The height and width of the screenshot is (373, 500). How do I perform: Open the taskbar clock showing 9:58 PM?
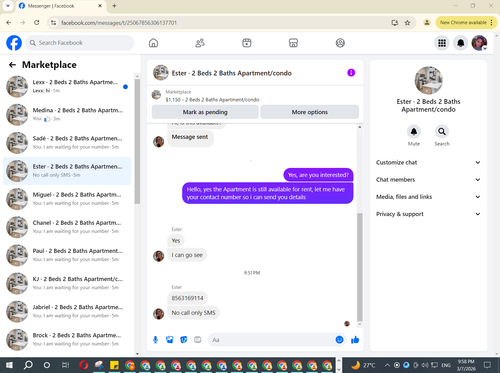[x=466, y=365]
